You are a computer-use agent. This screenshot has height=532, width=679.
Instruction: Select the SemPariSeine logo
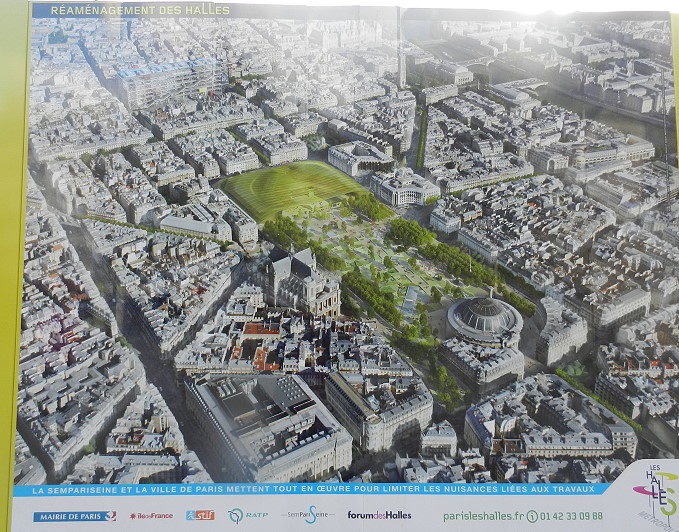pos(304,515)
